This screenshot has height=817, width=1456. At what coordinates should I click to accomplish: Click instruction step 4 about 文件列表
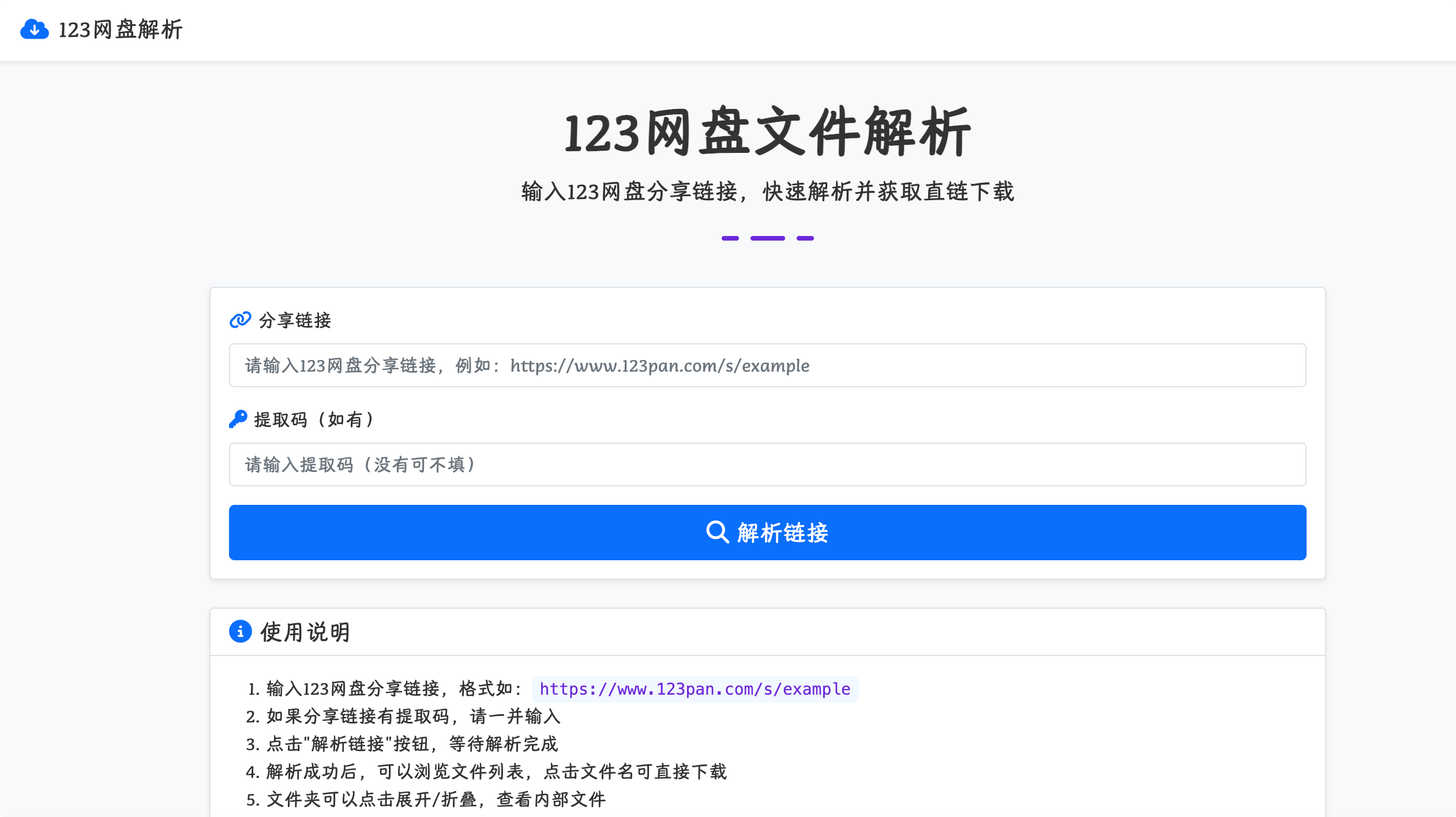tap(496, 771)
